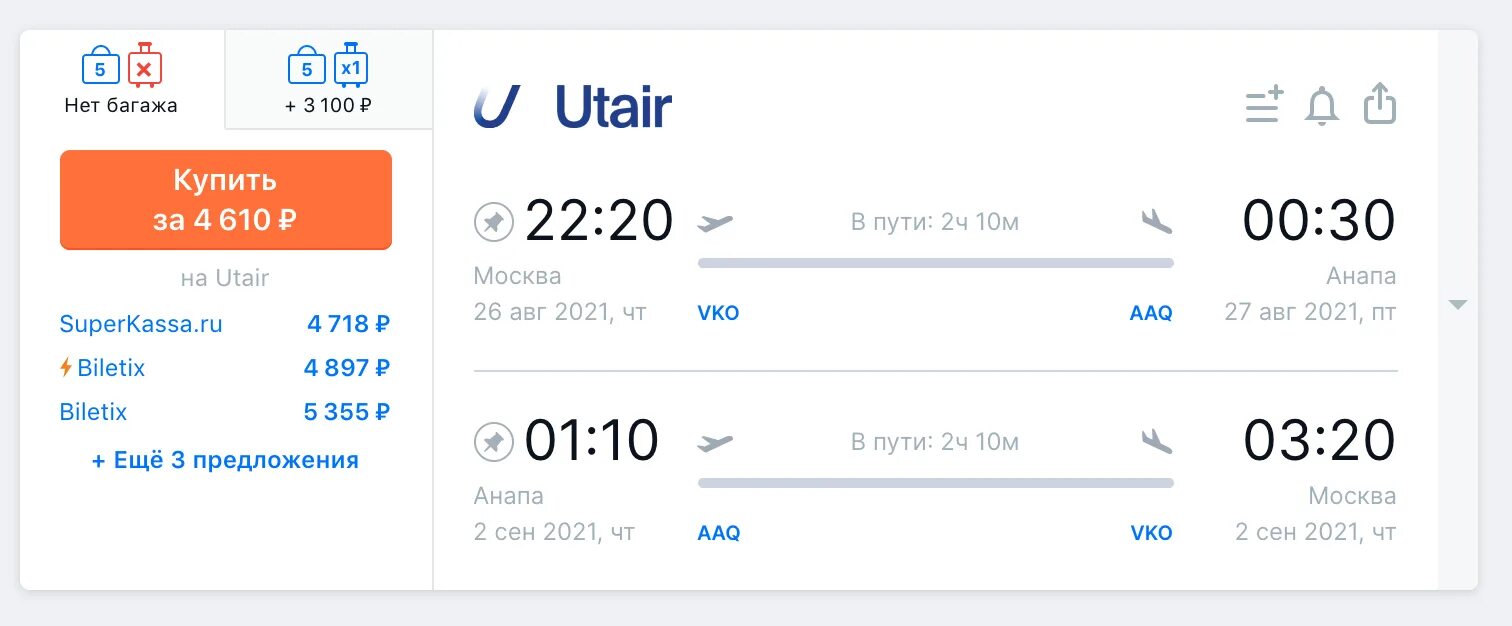This screenshot has width=1512, height=626.
Task: Click the price alert bell icon
Action: [x=1321, y=105]
